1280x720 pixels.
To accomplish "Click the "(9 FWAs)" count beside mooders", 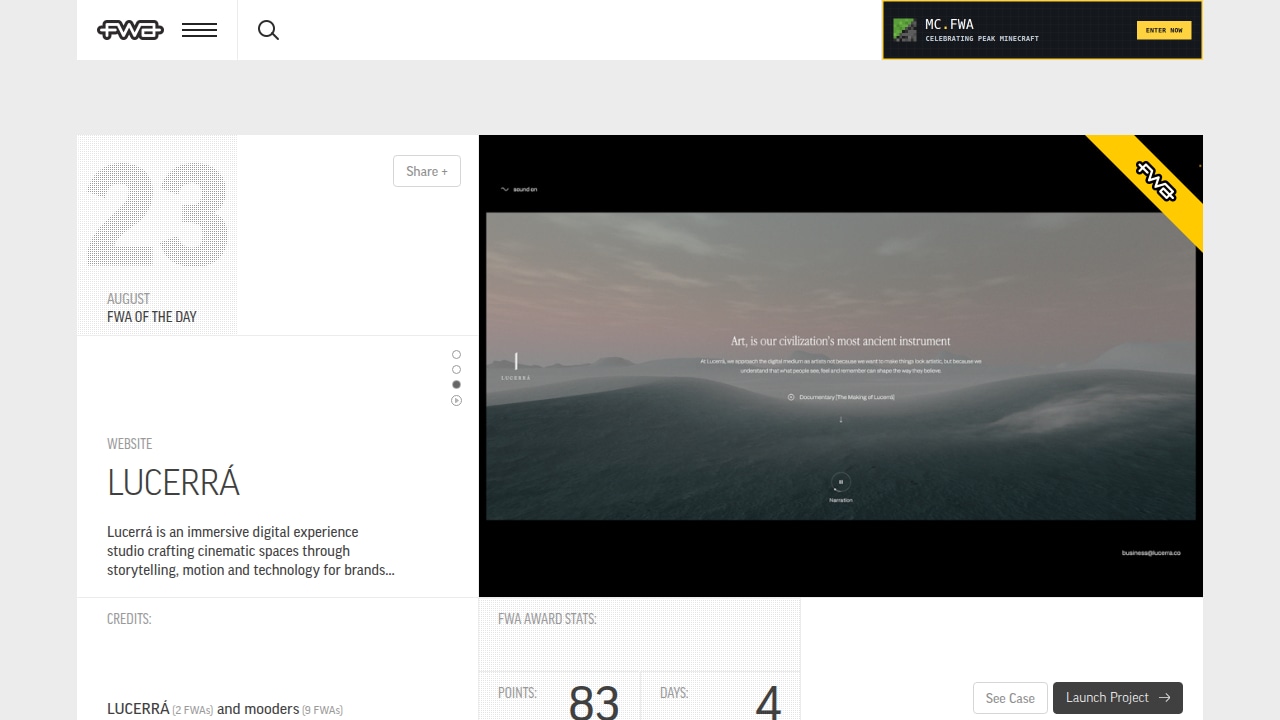I will 323,710.
